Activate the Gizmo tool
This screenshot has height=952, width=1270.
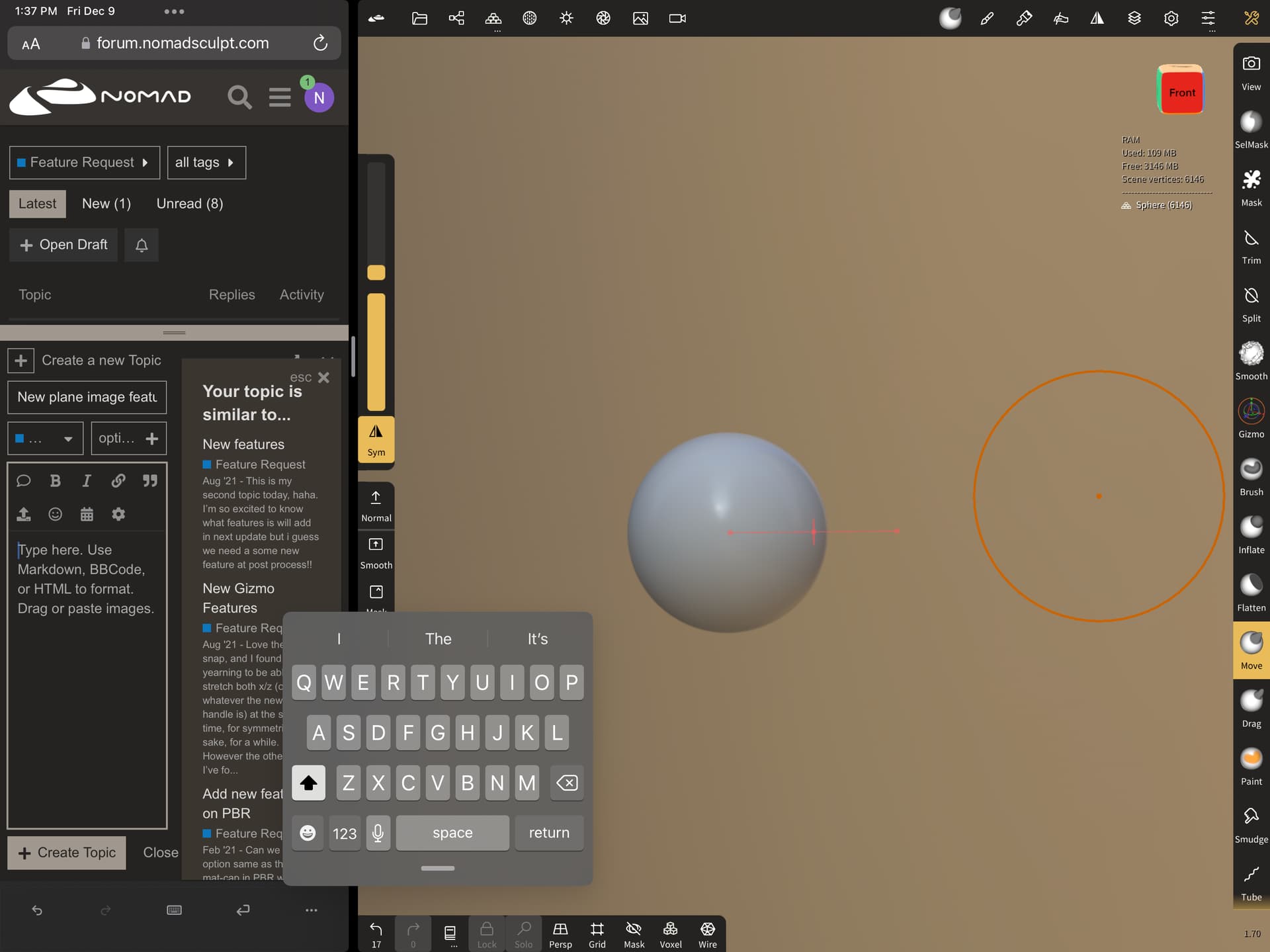pos(1250,418)
